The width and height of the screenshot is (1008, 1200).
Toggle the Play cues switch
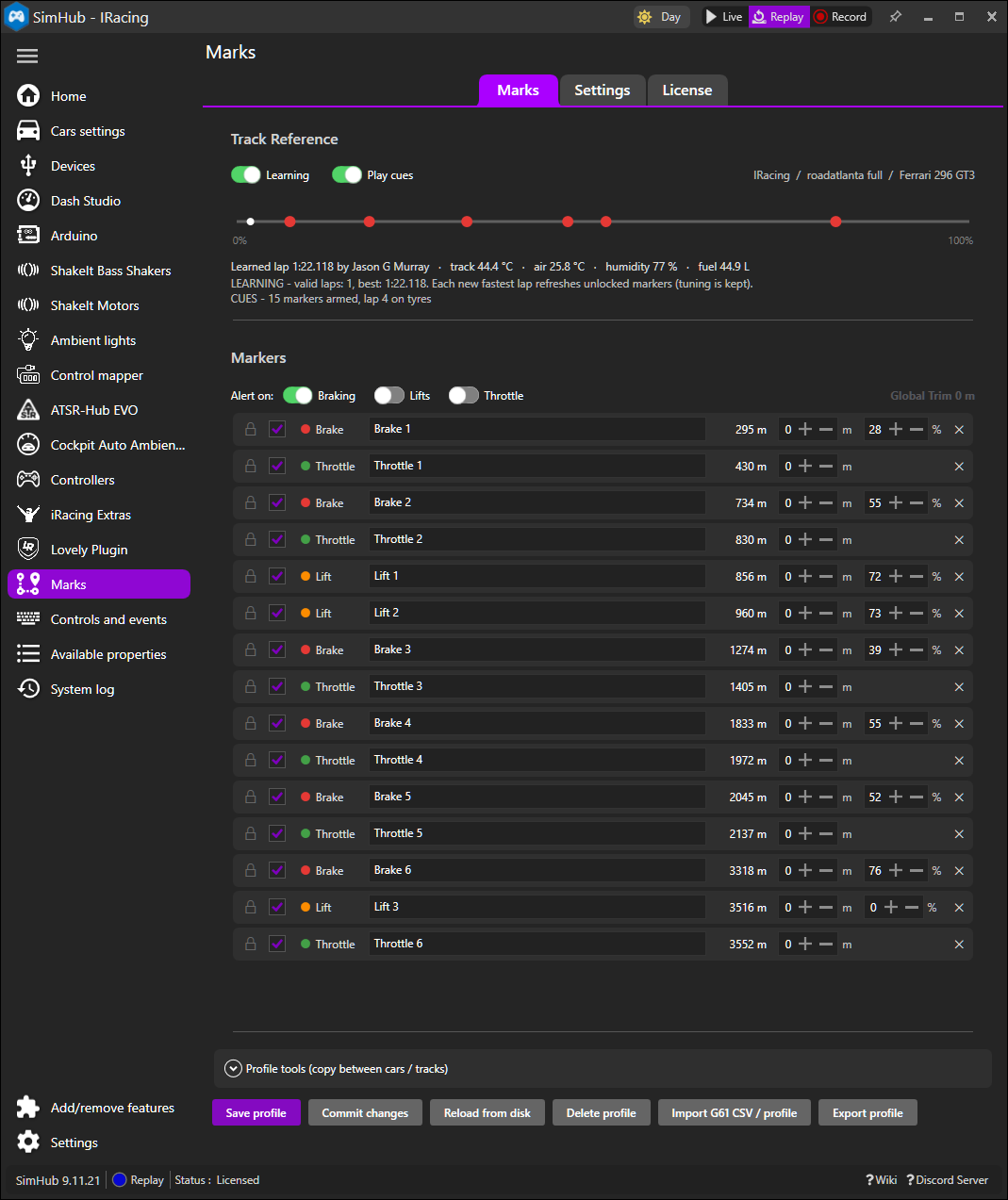[347, 175]
